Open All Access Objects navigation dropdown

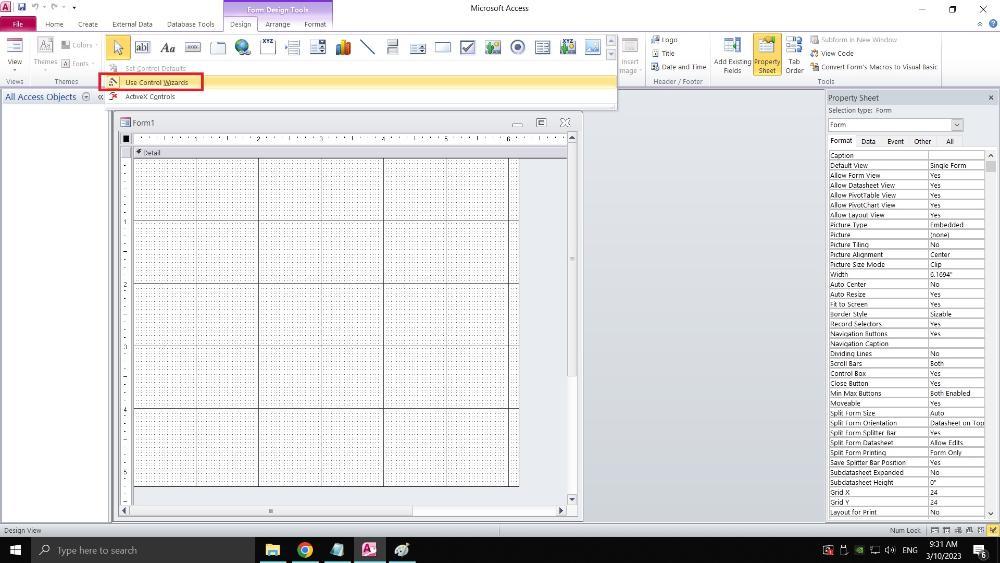(86, 97)
